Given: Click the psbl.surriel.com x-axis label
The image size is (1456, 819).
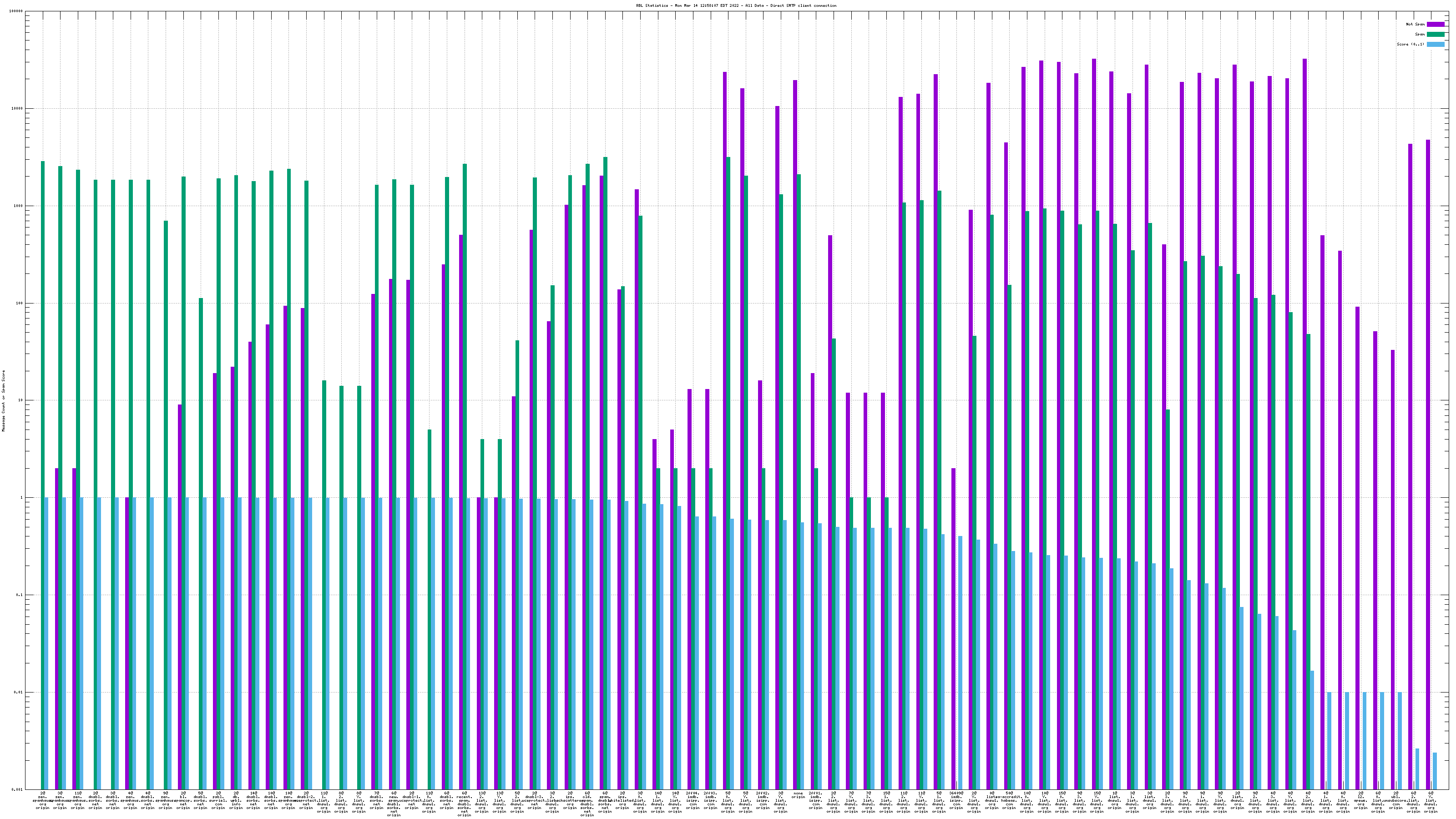Looking at the screenshot, I should [218, 800].
